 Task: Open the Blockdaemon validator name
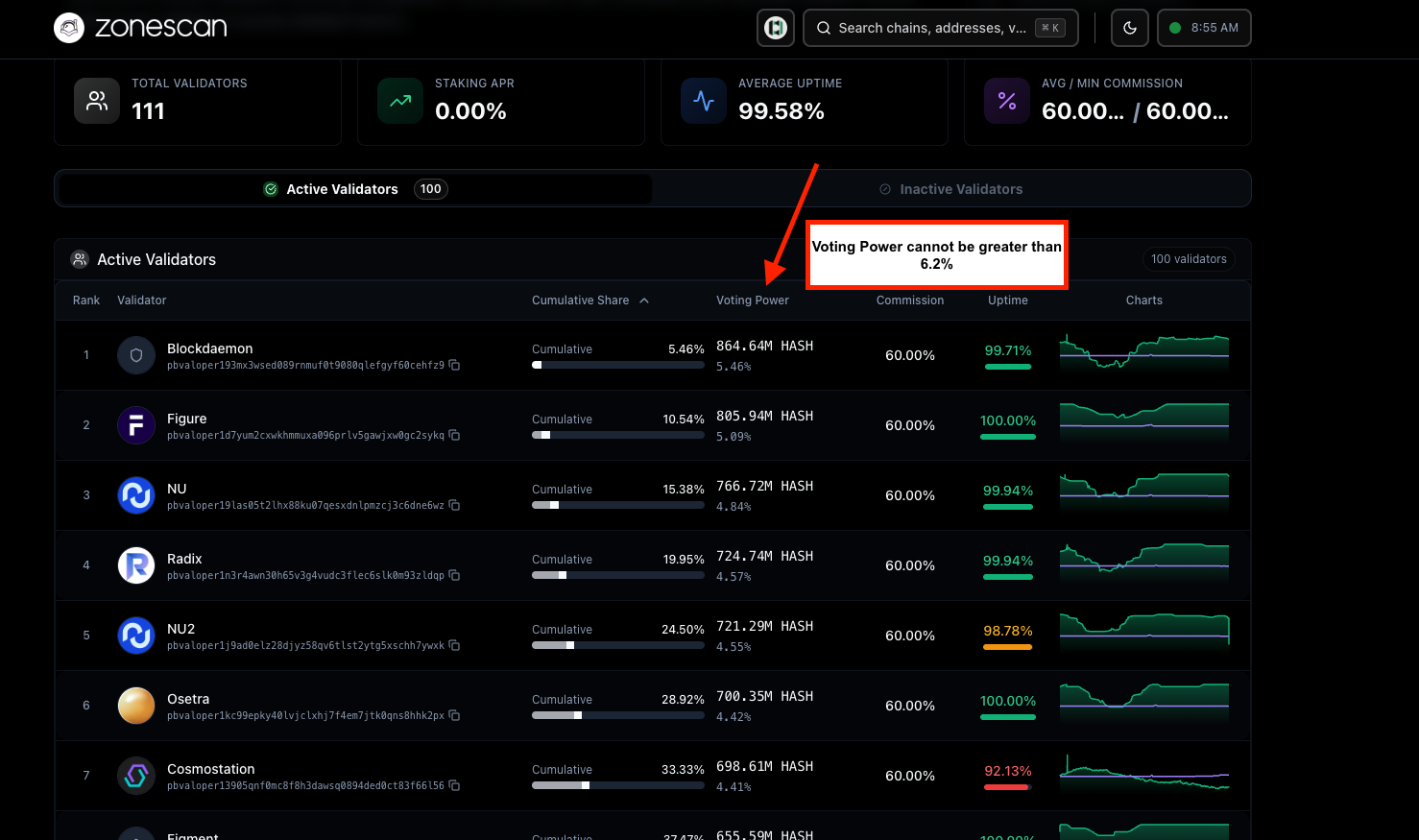210,348
